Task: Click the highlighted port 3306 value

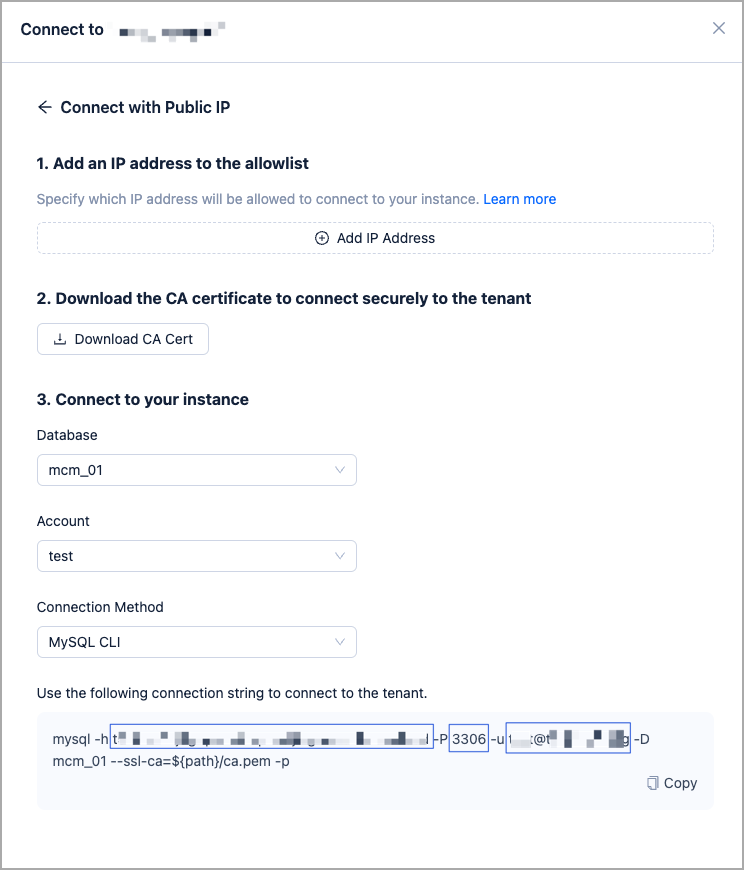Action: pyautogui.click(x=468, y=739)
